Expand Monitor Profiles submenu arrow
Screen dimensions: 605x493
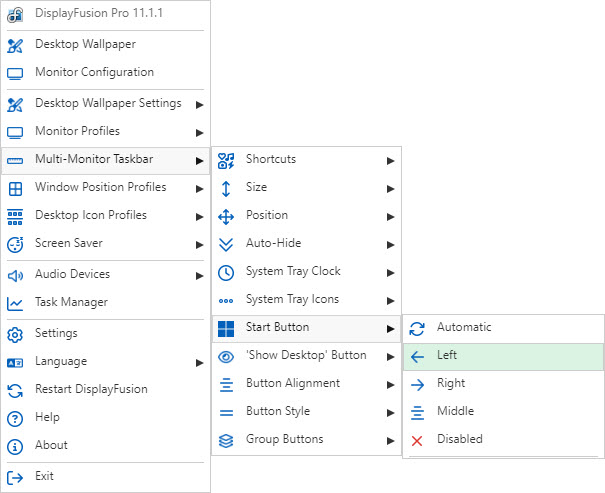coord(199,133)
